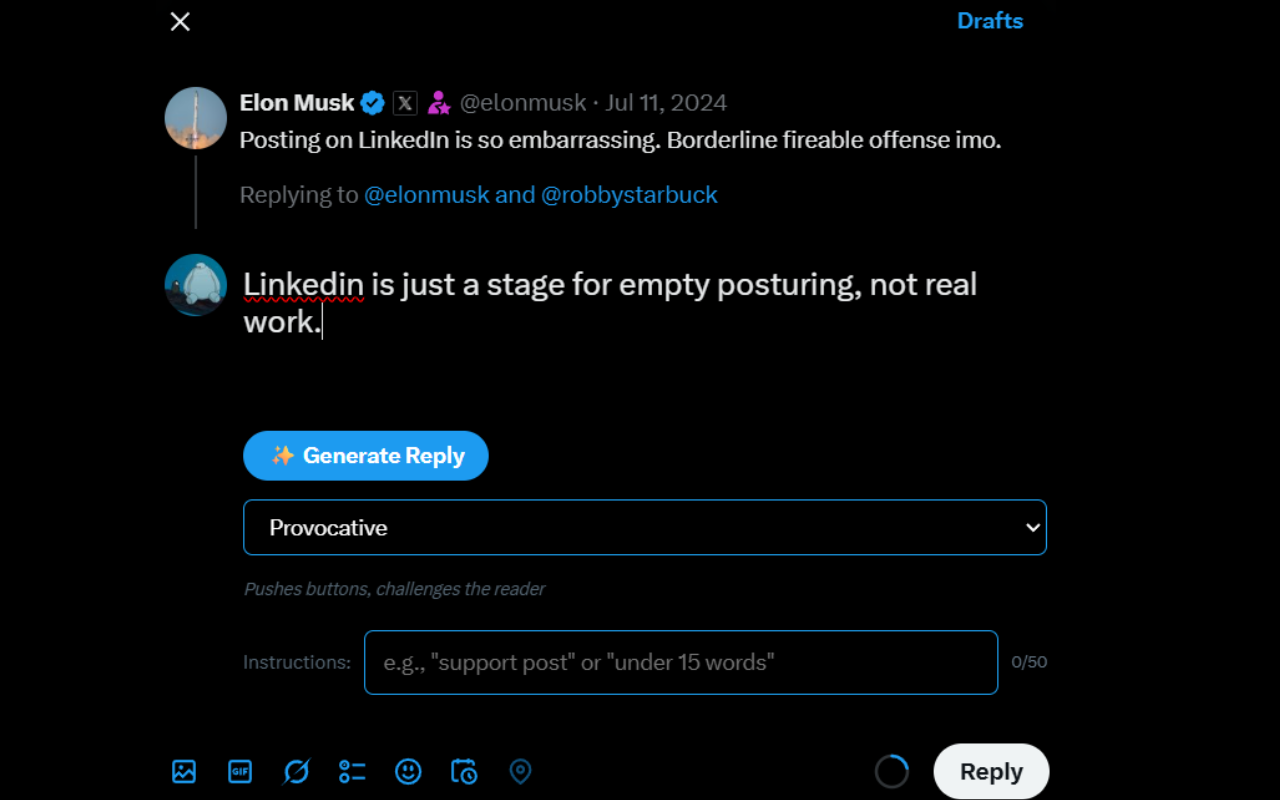This screenshot has width=1280, height=800.
Task: Click the Generate Reply button
Action: coord(366,455)
